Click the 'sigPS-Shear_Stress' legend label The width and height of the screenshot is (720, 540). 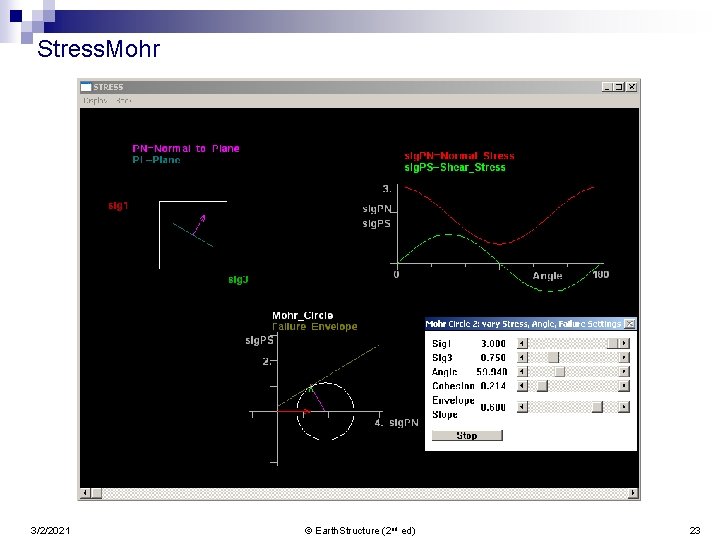click(455, 167)
